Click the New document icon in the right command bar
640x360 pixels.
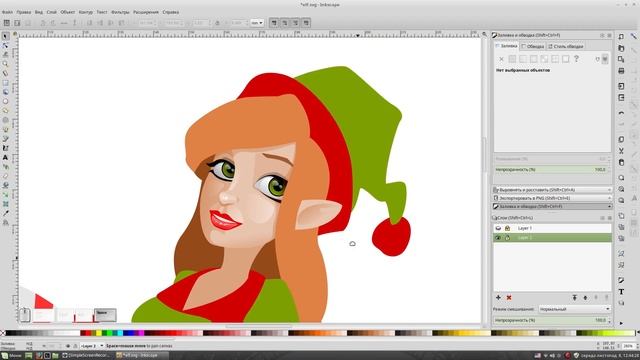(621, 37)
